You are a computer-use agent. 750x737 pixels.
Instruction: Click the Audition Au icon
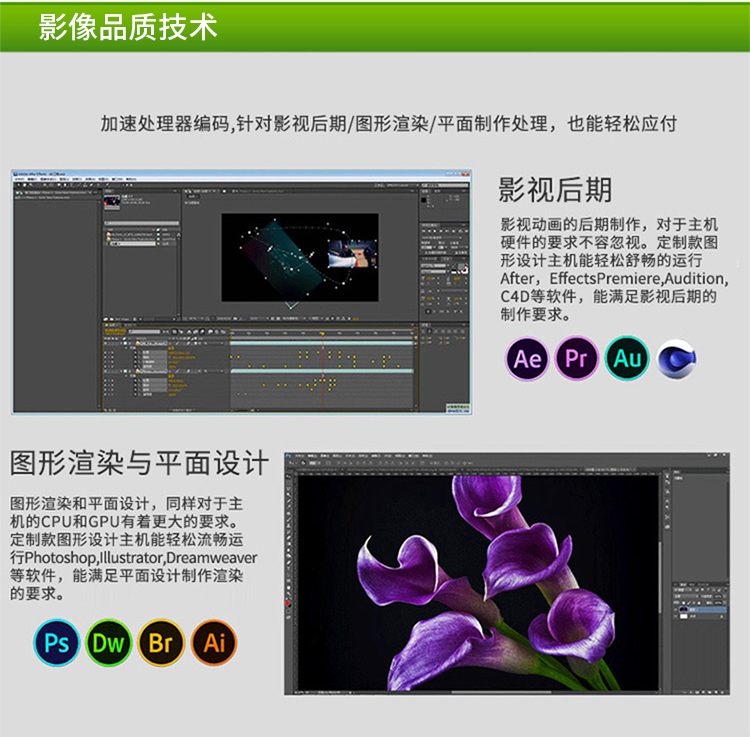[627, 359]
